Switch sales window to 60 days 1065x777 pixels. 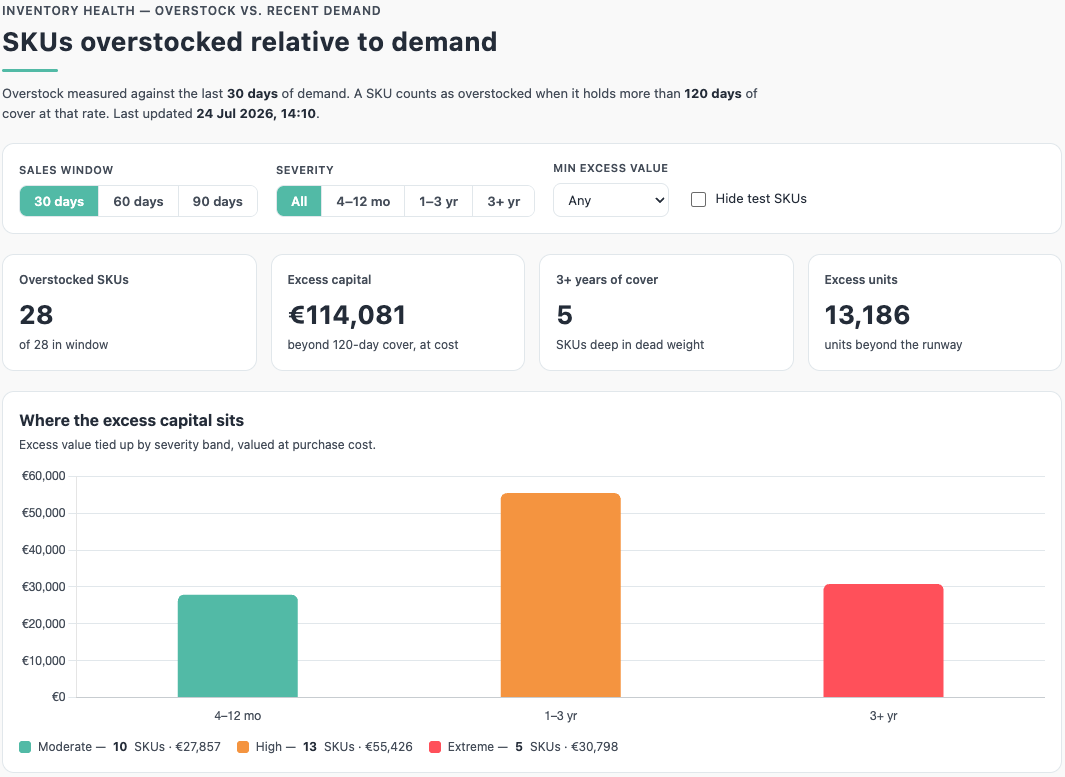coord(139,201)
